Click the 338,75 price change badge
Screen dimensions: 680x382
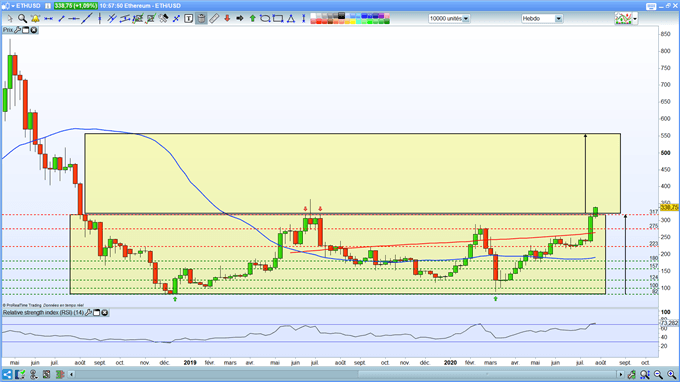coord(75,6)
